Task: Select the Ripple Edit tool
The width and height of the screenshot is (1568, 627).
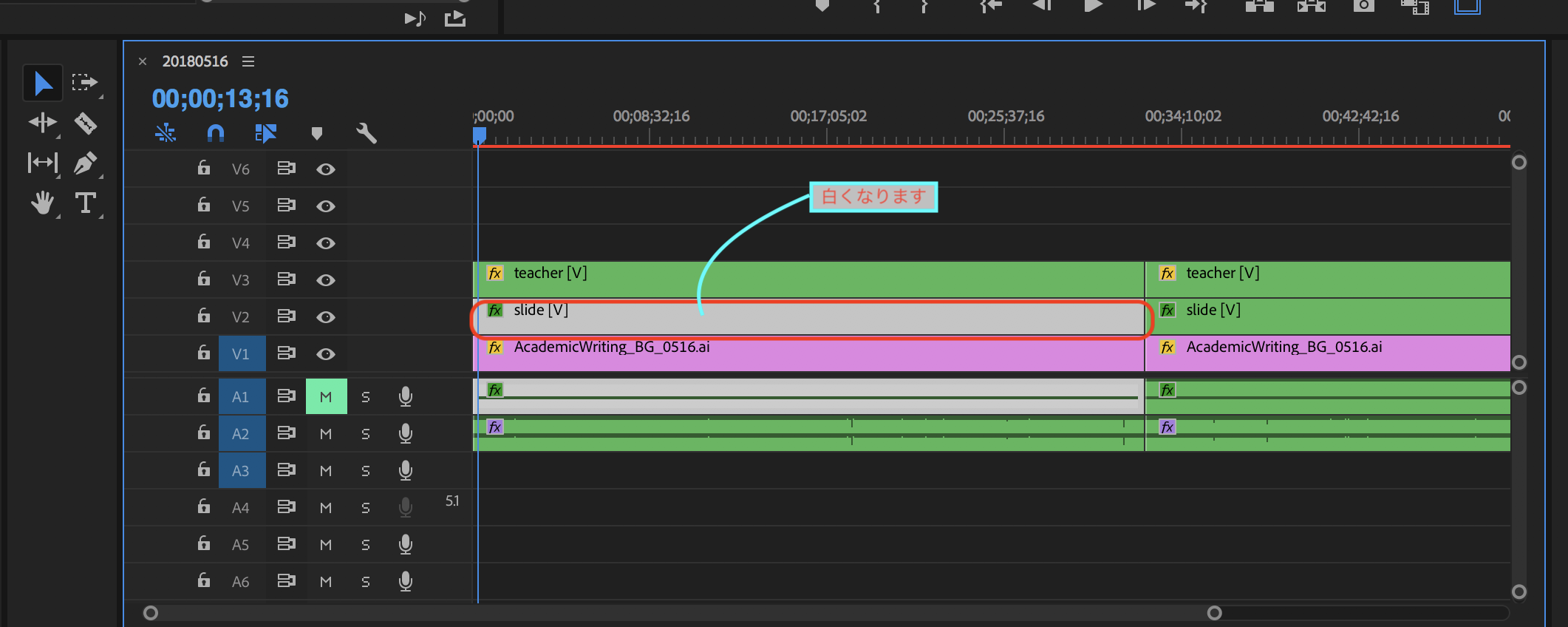Action: 43,122
